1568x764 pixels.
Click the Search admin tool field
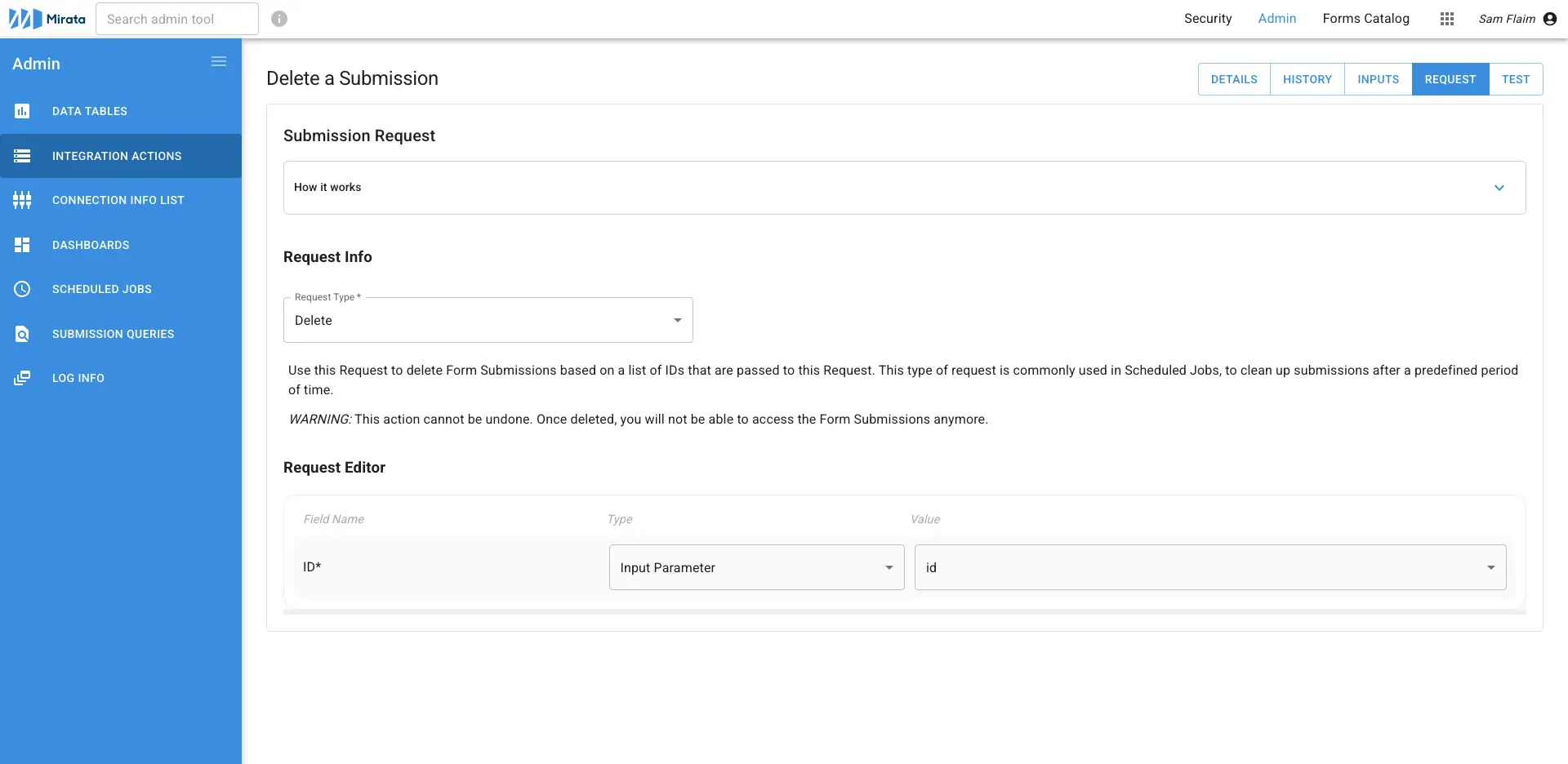coord(176,18)
